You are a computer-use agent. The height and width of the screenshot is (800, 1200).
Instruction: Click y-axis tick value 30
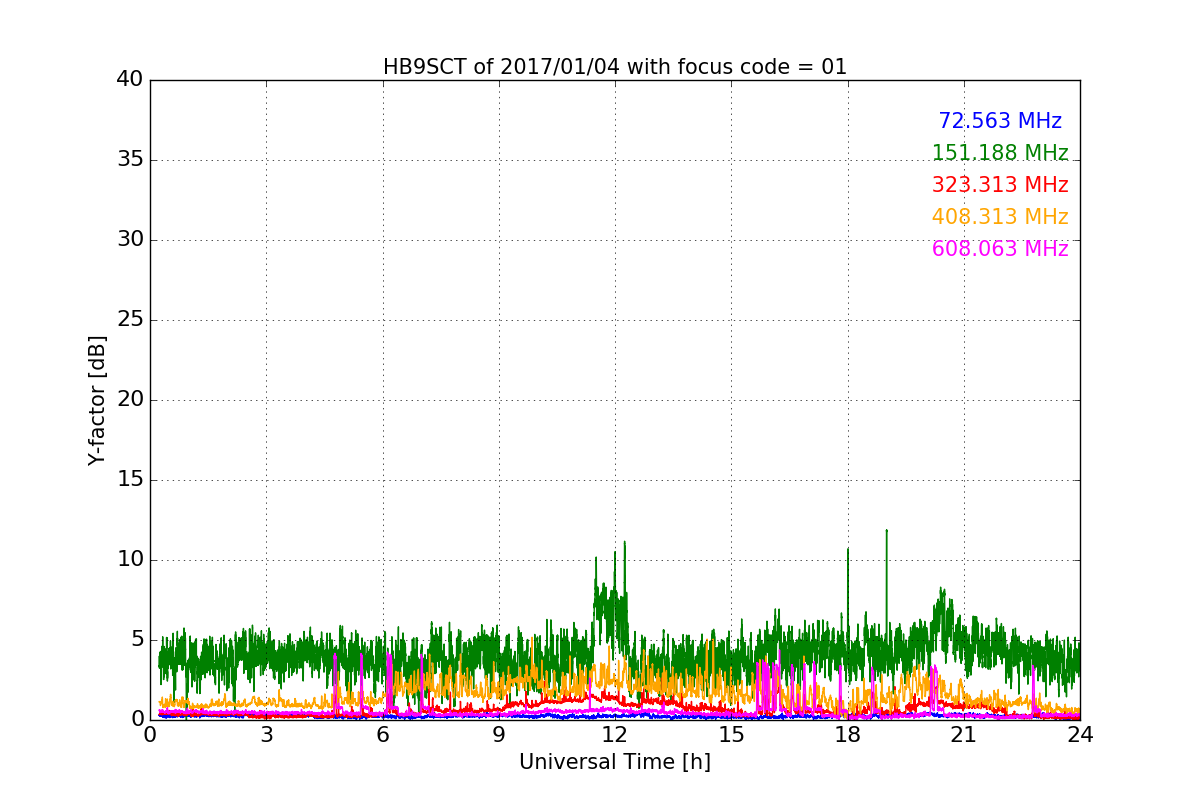(130, 240)
